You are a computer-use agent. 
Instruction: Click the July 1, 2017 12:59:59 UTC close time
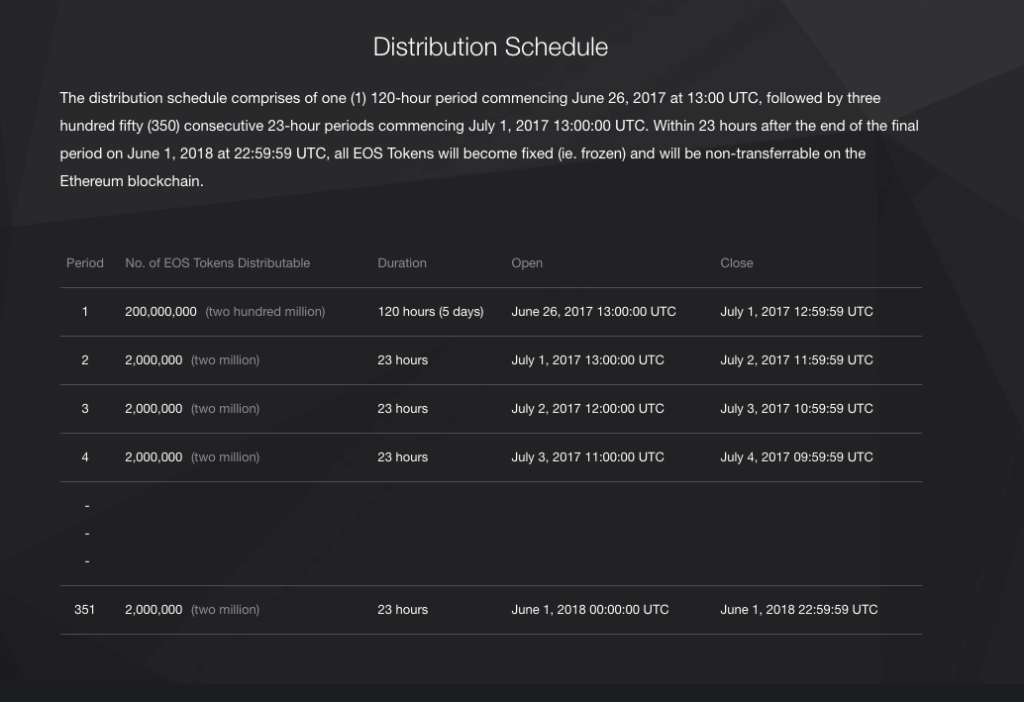[796, 312]
